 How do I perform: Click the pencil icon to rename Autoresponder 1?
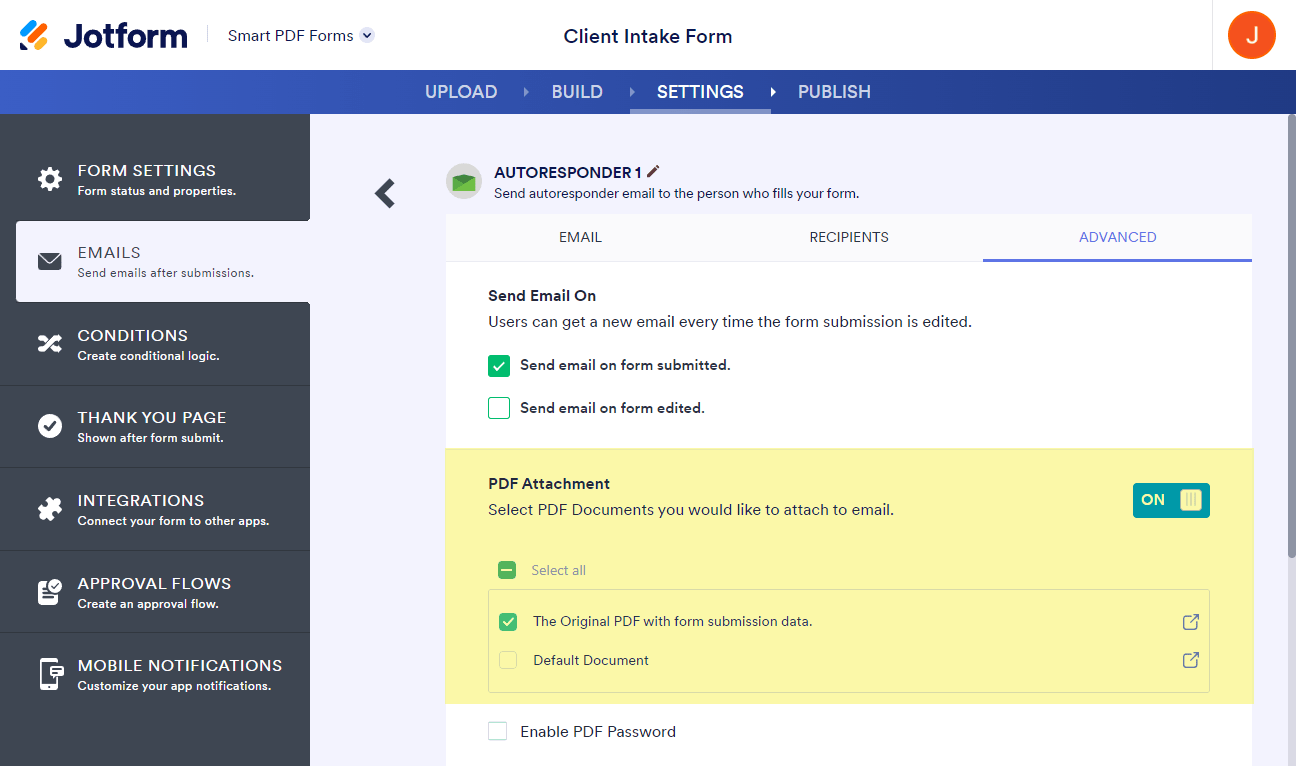654,172
